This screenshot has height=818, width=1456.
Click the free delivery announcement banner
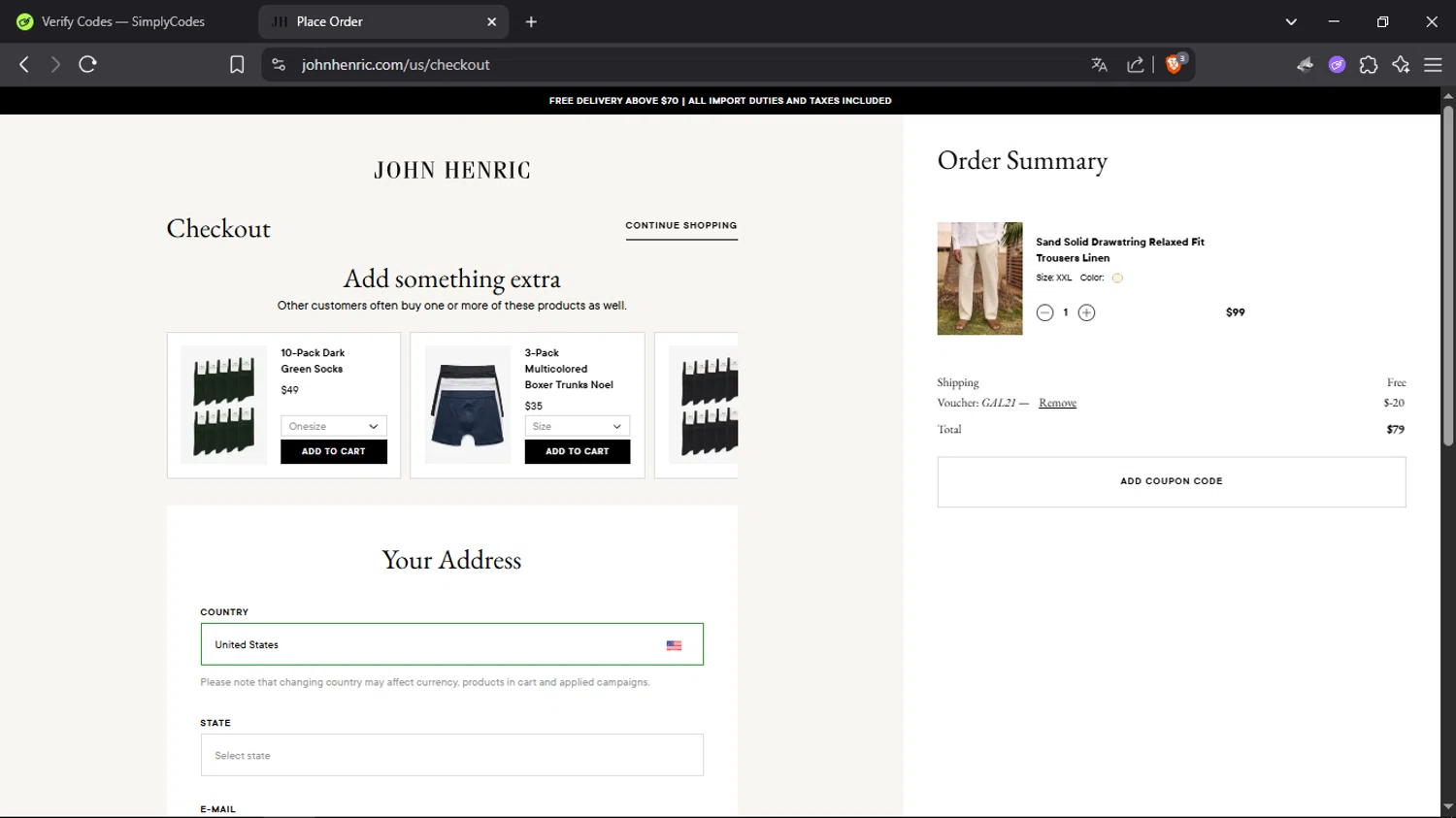click(x=720, y=101)
